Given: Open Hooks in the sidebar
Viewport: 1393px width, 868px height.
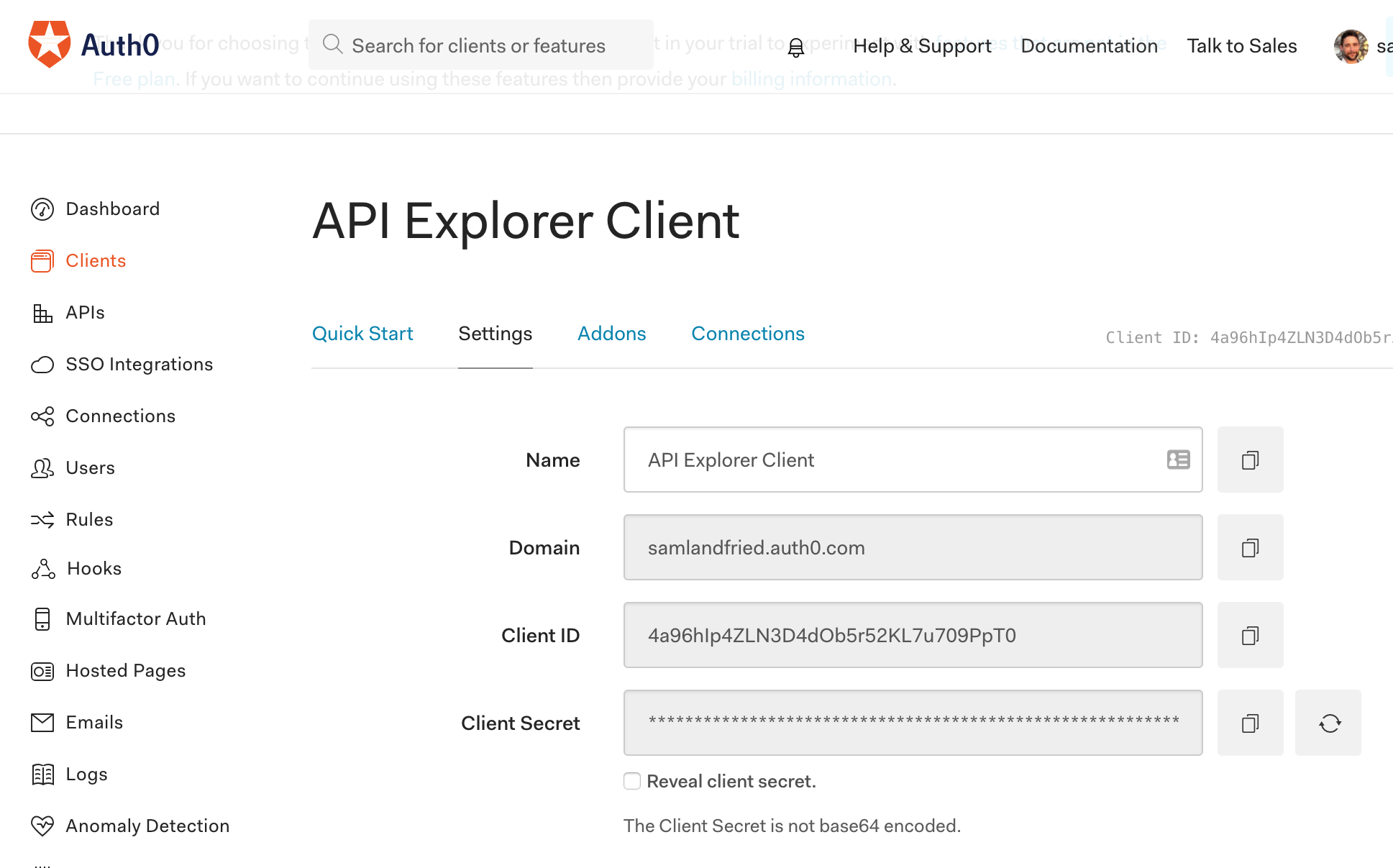Looking at the screenshot, I should tap(93, 569).
